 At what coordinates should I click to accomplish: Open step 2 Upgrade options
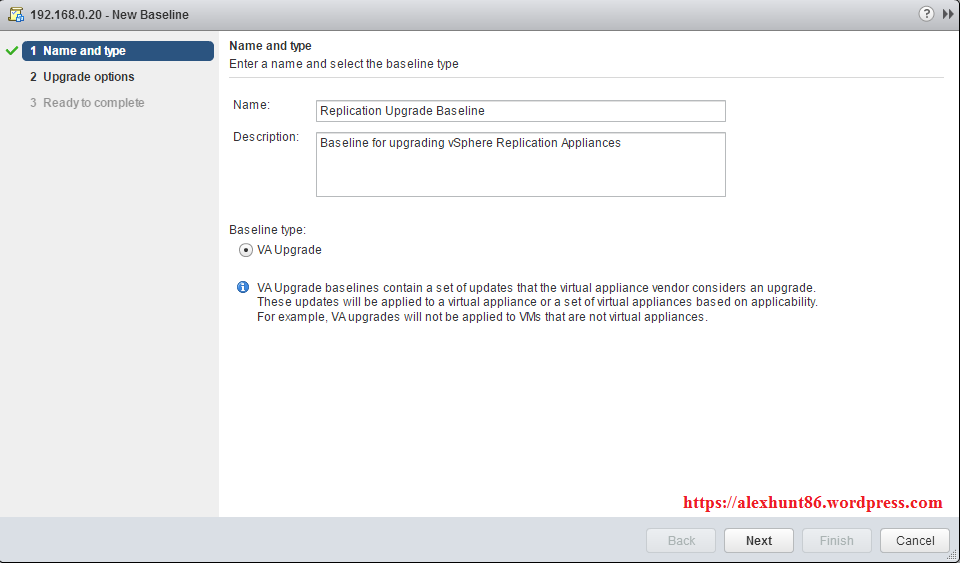tap(88, 77)
